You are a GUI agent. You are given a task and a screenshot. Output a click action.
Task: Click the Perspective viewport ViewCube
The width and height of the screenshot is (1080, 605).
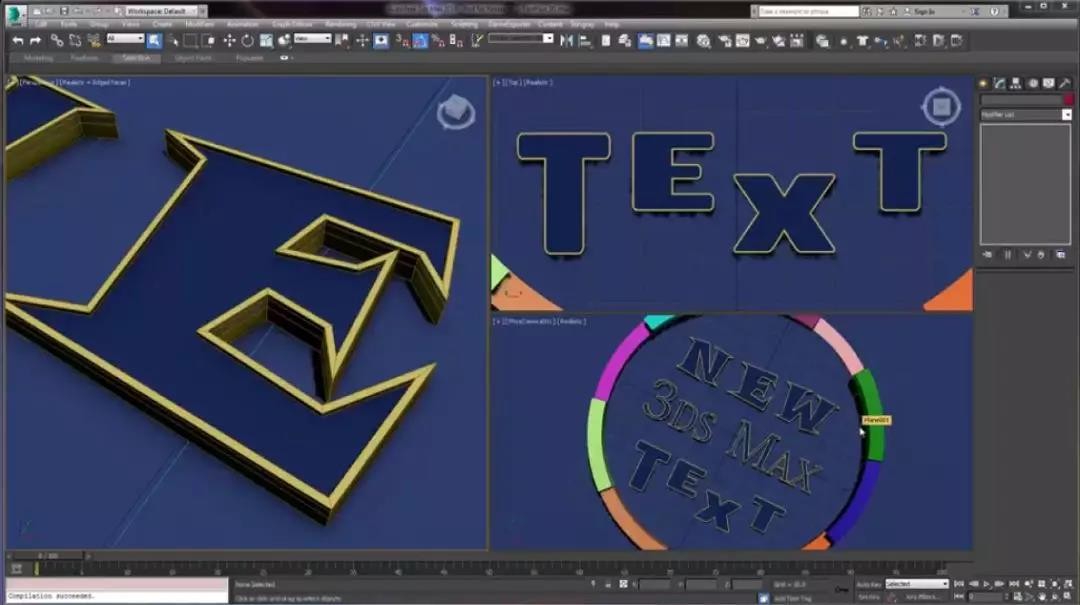(455, 111)
